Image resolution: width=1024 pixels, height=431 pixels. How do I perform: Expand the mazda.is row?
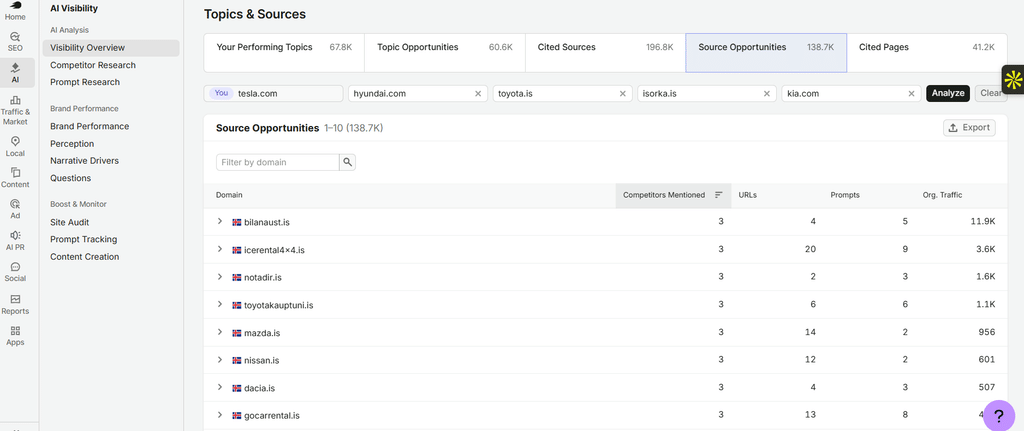coord(220,332)
